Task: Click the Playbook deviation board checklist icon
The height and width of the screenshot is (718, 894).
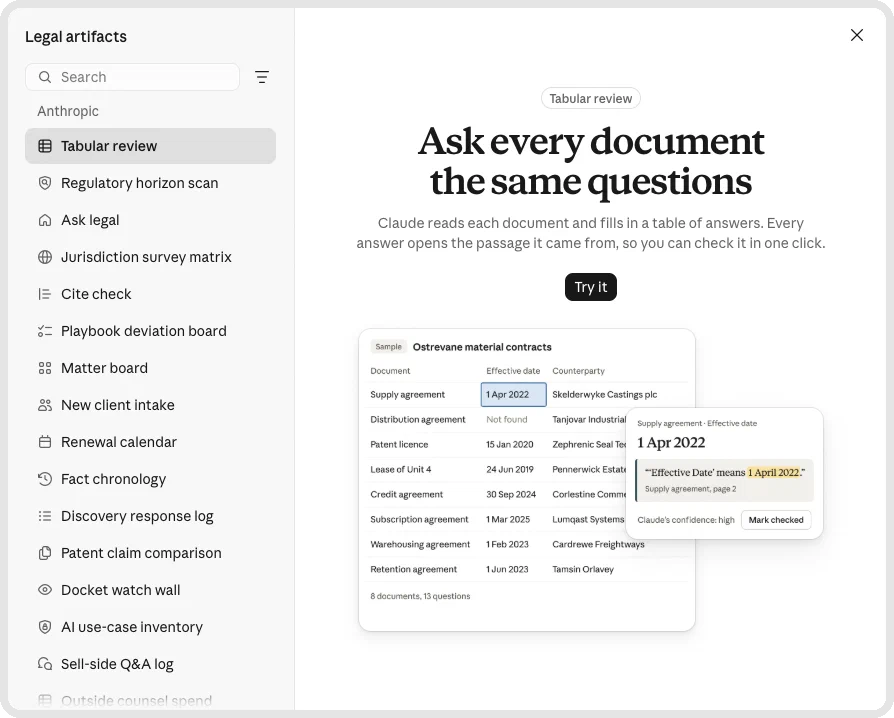Action: pos(44,331)
